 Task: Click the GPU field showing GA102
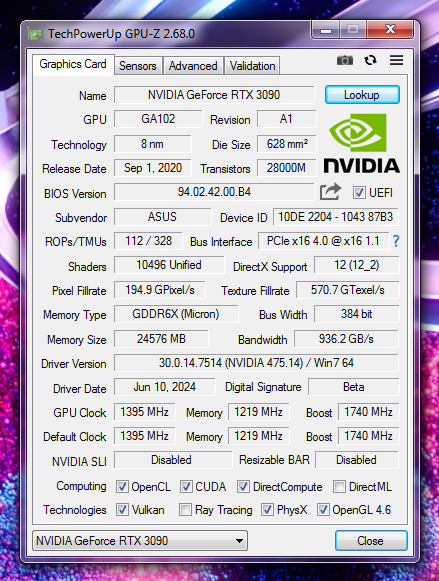[x=158, y=119]
